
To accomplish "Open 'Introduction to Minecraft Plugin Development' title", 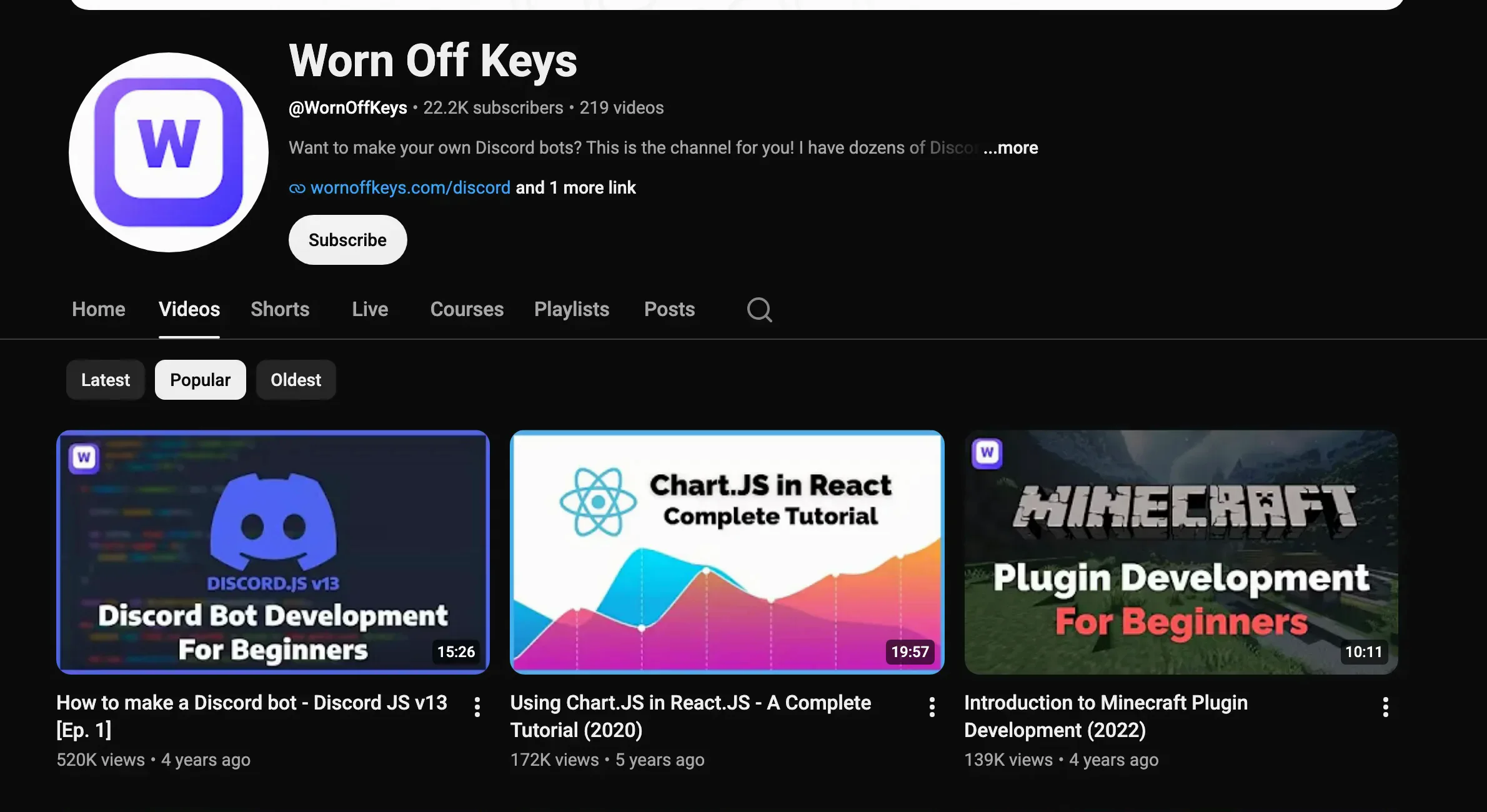I will (1106, 716).
